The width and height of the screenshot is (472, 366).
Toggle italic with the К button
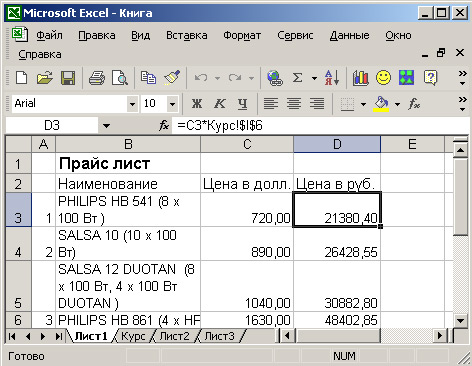pos(219,104)
